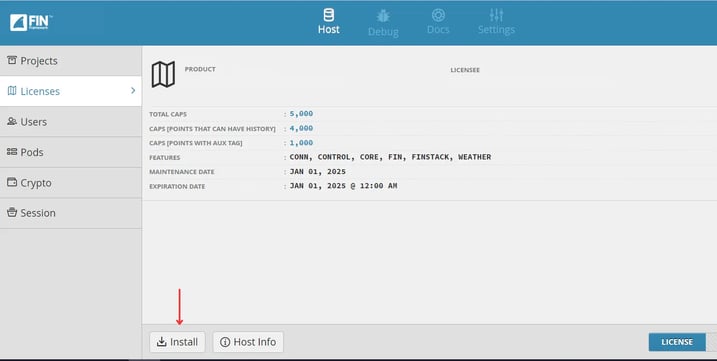Open the Docs lifebuoy icon
717x361 pixels.
(438, 15)
